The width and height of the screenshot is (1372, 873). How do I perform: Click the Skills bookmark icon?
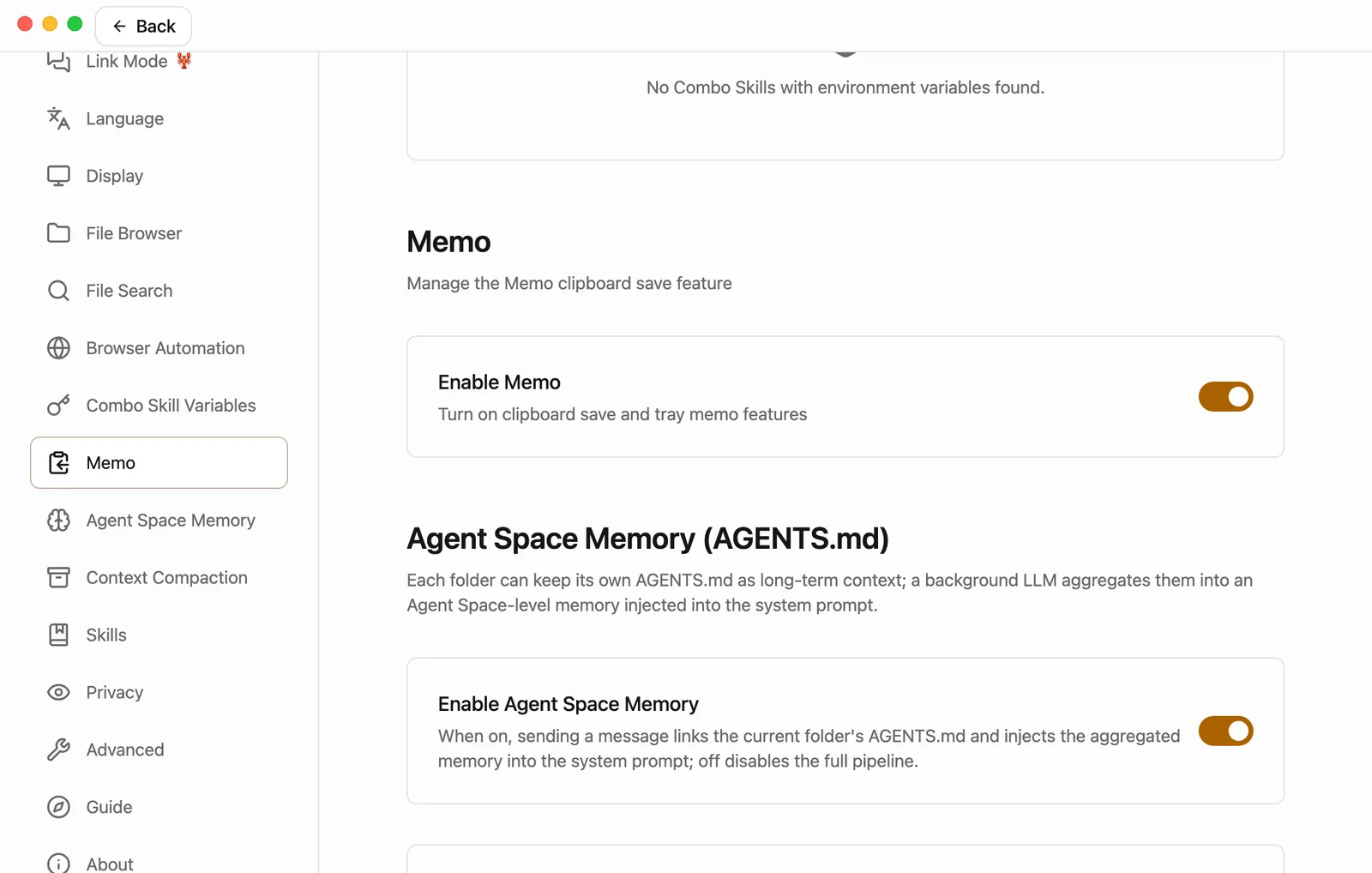point(58,635)
